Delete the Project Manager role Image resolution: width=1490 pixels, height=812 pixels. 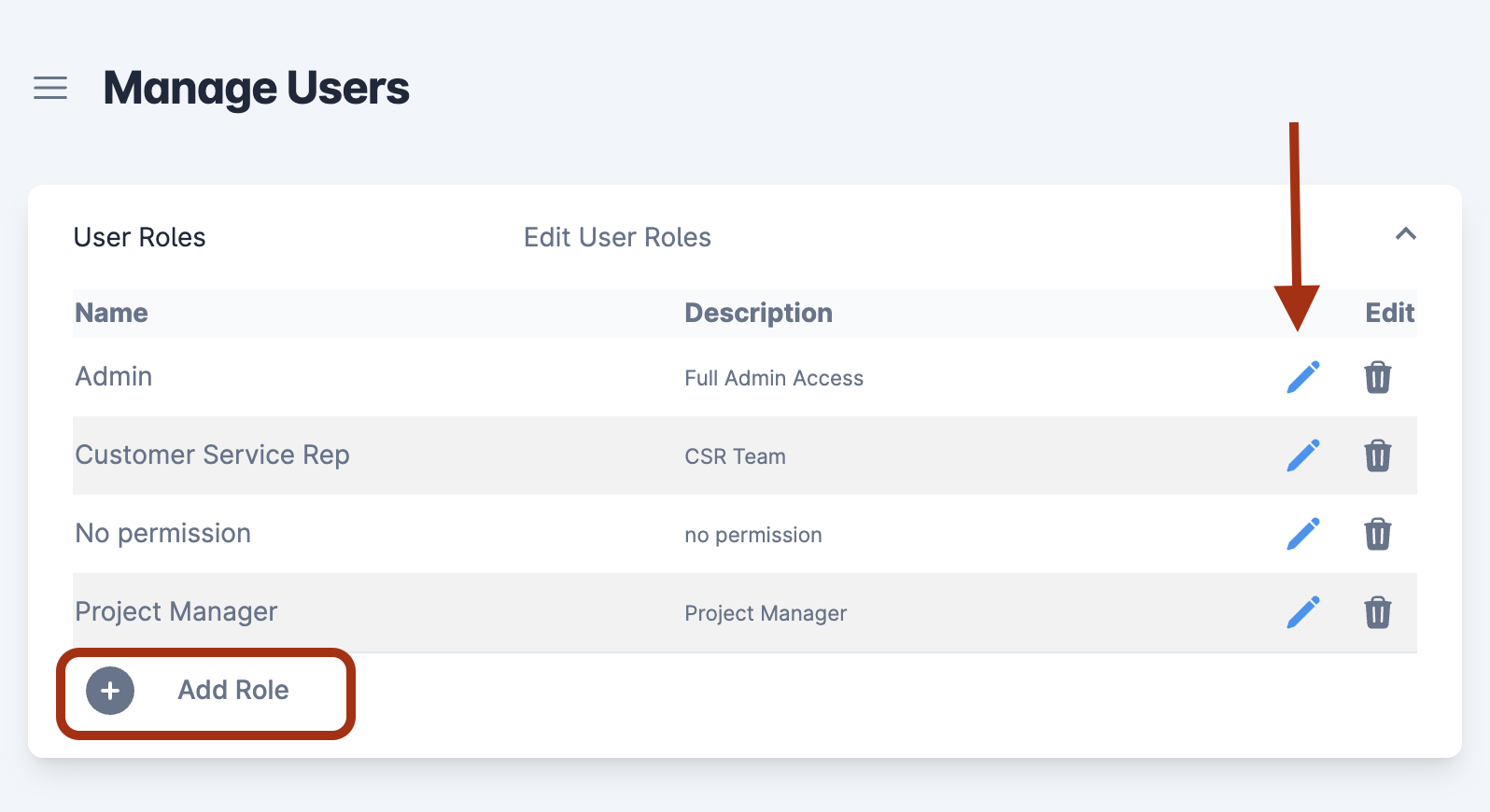click(x=1377, y=612)
